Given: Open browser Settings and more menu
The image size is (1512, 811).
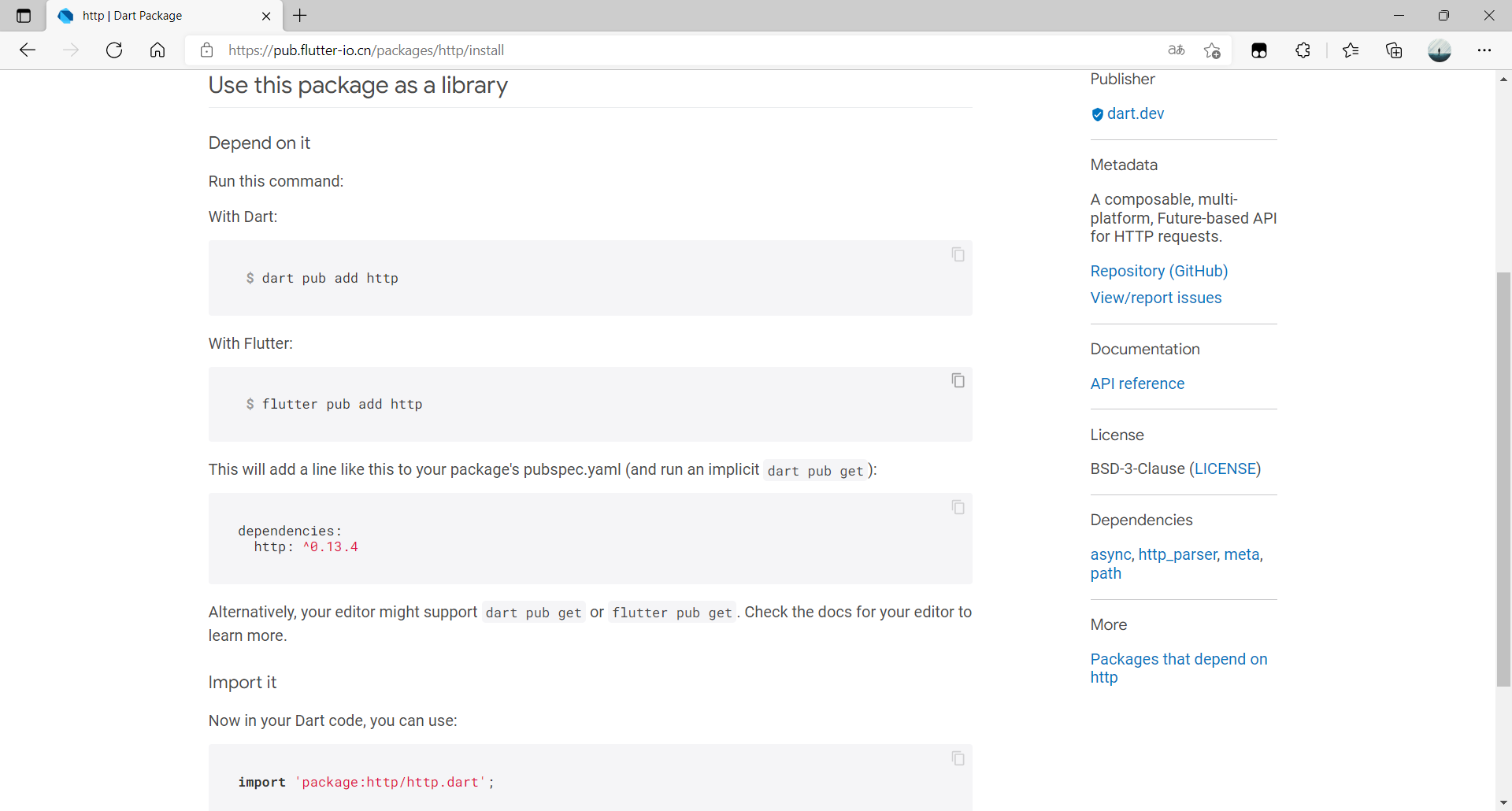Looking at the screenshot, I should 1484,50.
